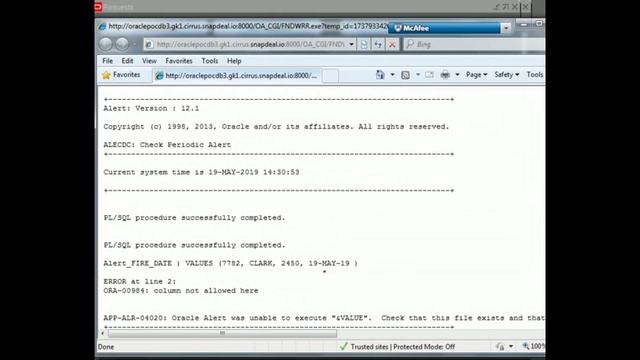
Task: Click the Home icon in command bar
Action: click(x=380, y=75)
